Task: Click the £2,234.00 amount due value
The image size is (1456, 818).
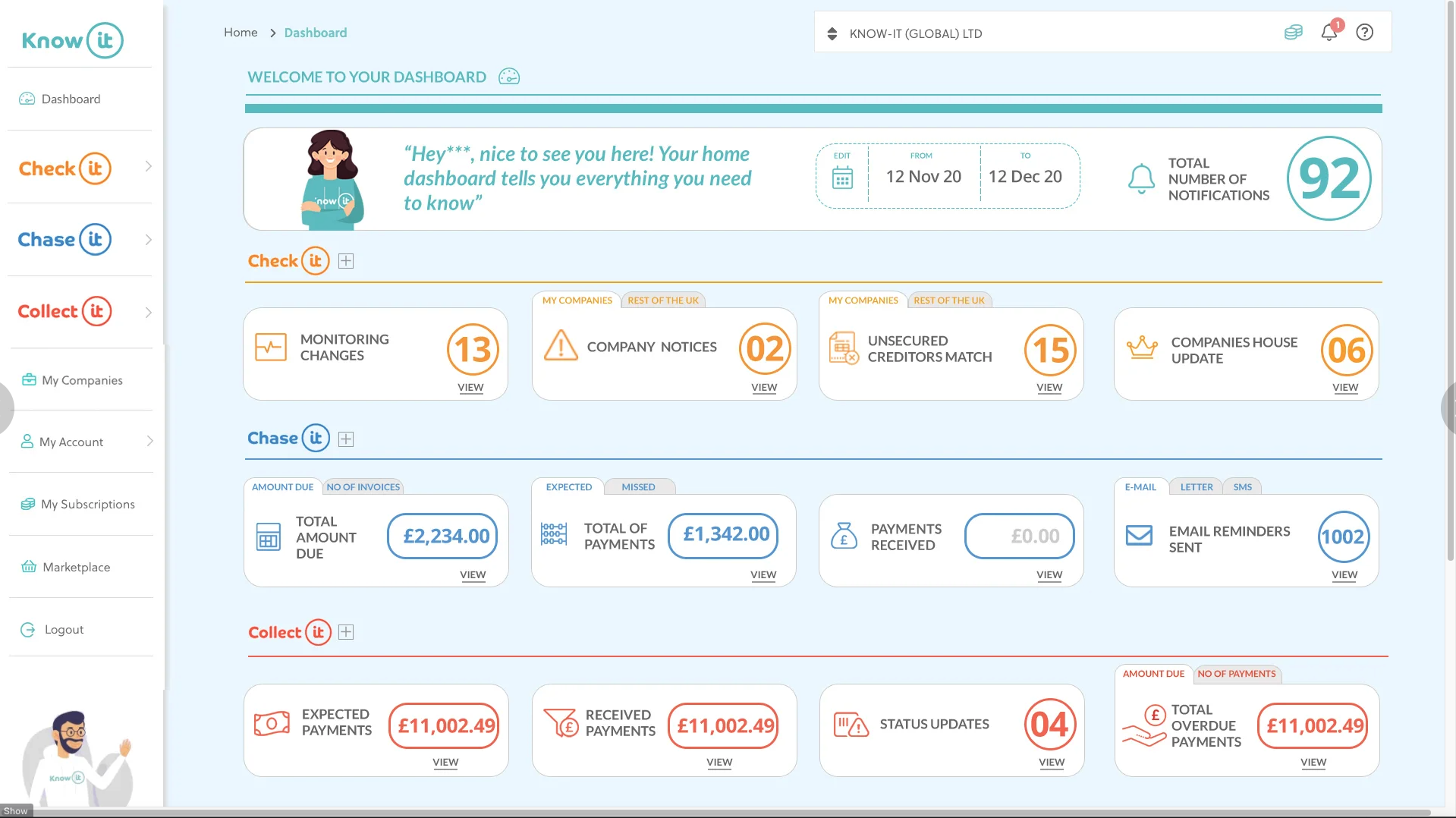Action: point(443,536)
